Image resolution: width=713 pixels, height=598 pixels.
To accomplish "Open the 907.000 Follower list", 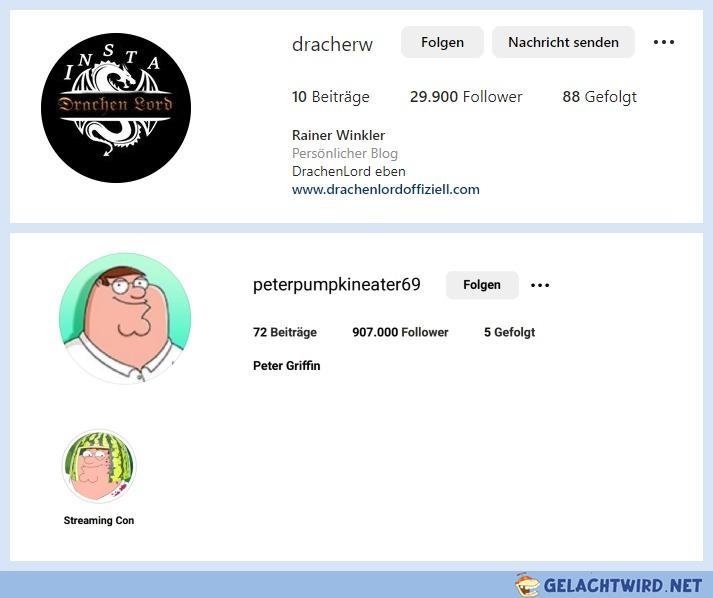I will (x=400, y=332).
